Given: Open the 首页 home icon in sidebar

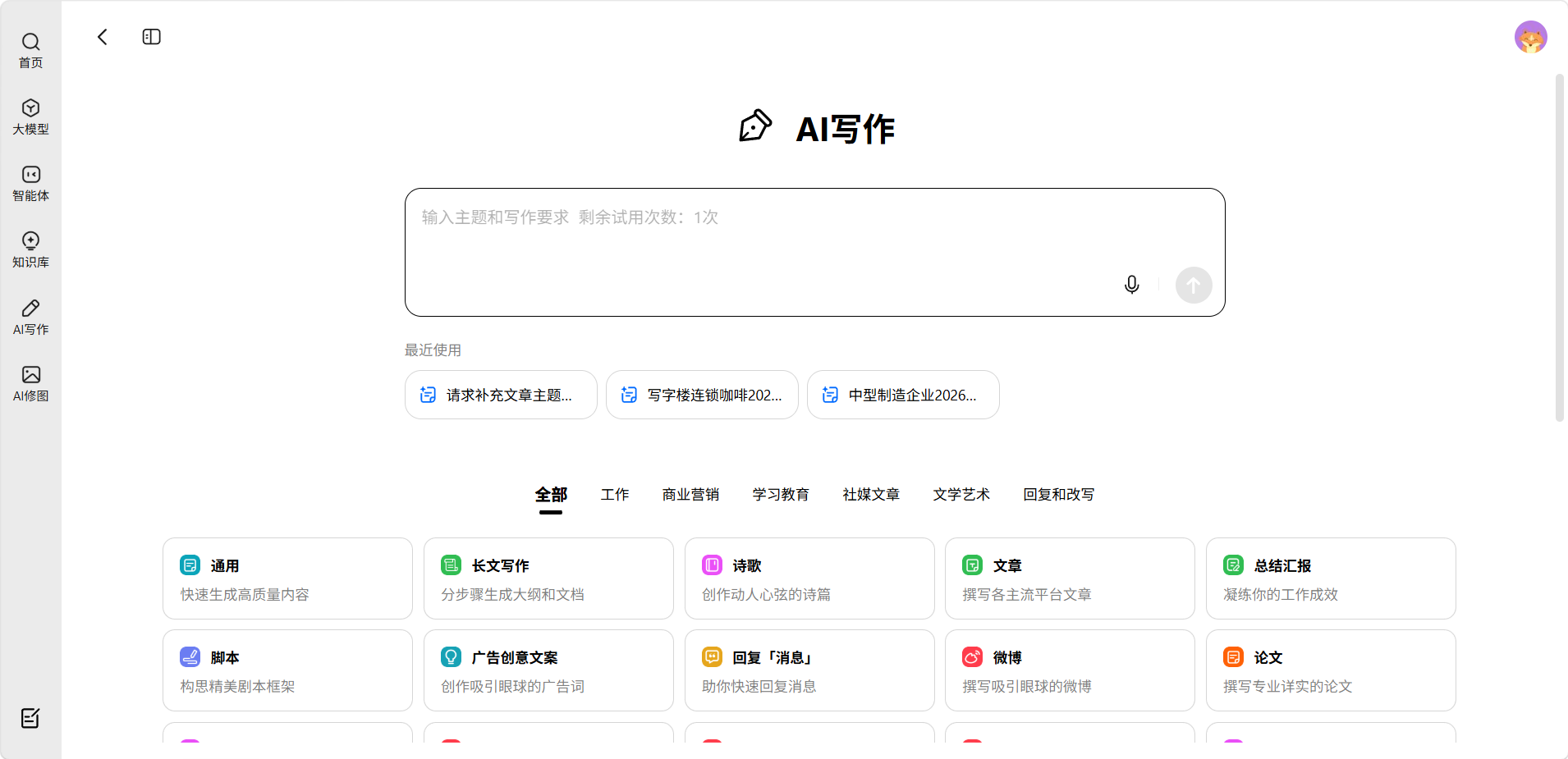Looking at the screenshot, I should pos(30,50).
